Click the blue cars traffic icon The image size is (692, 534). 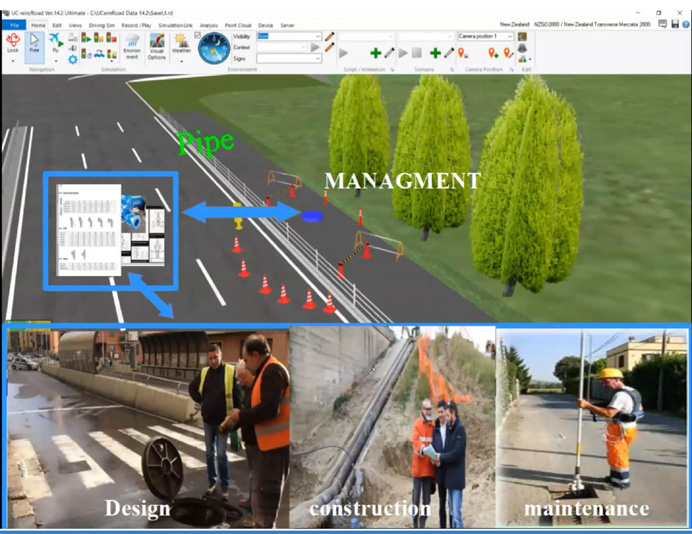pyautogui.click(x=99, y=54)
